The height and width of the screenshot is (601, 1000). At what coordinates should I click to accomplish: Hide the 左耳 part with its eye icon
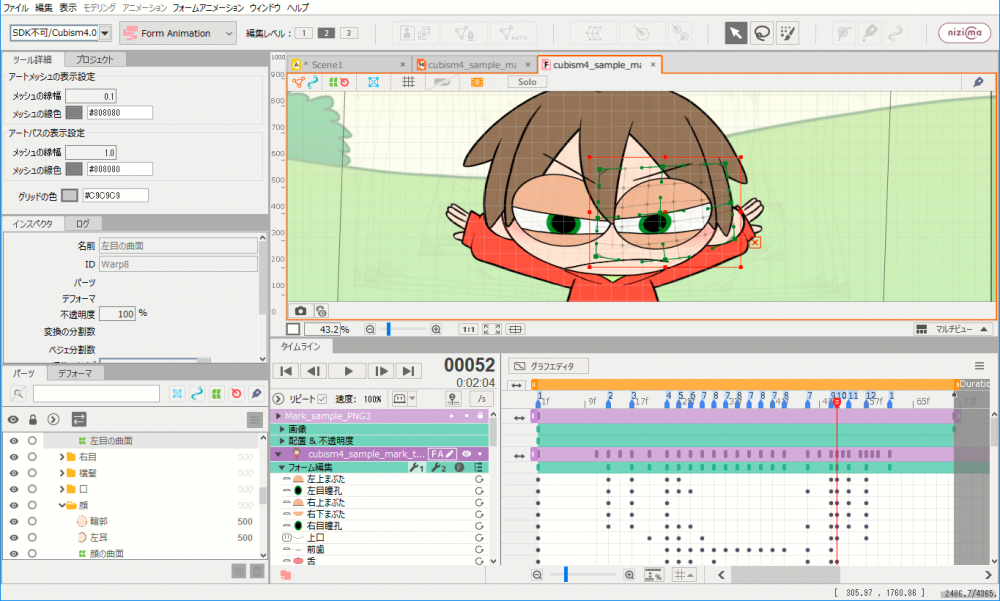[x=13, y=537]
